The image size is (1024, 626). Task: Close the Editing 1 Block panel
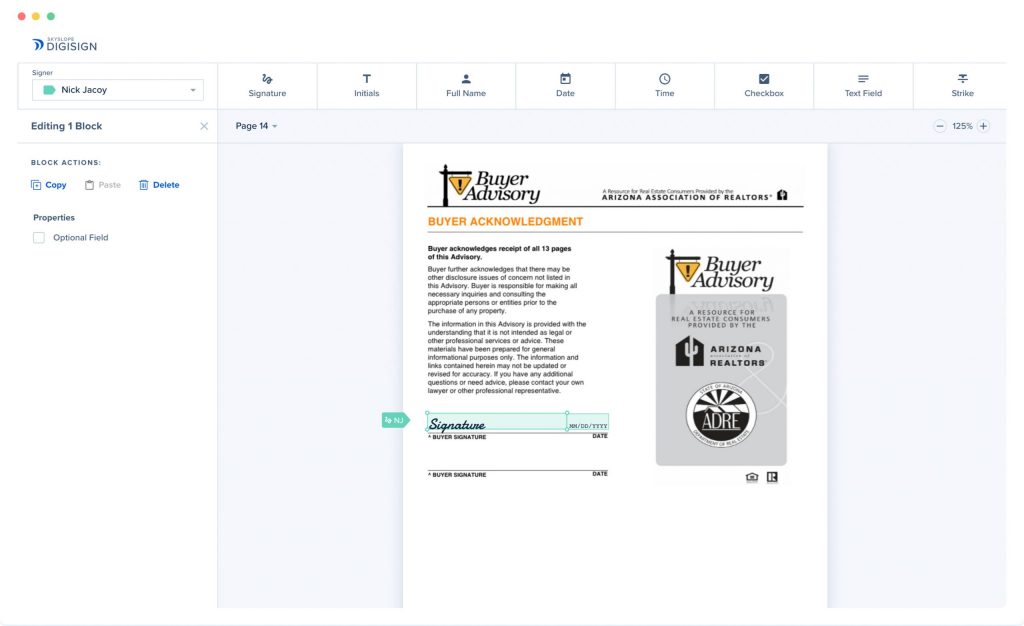(204, 126)
